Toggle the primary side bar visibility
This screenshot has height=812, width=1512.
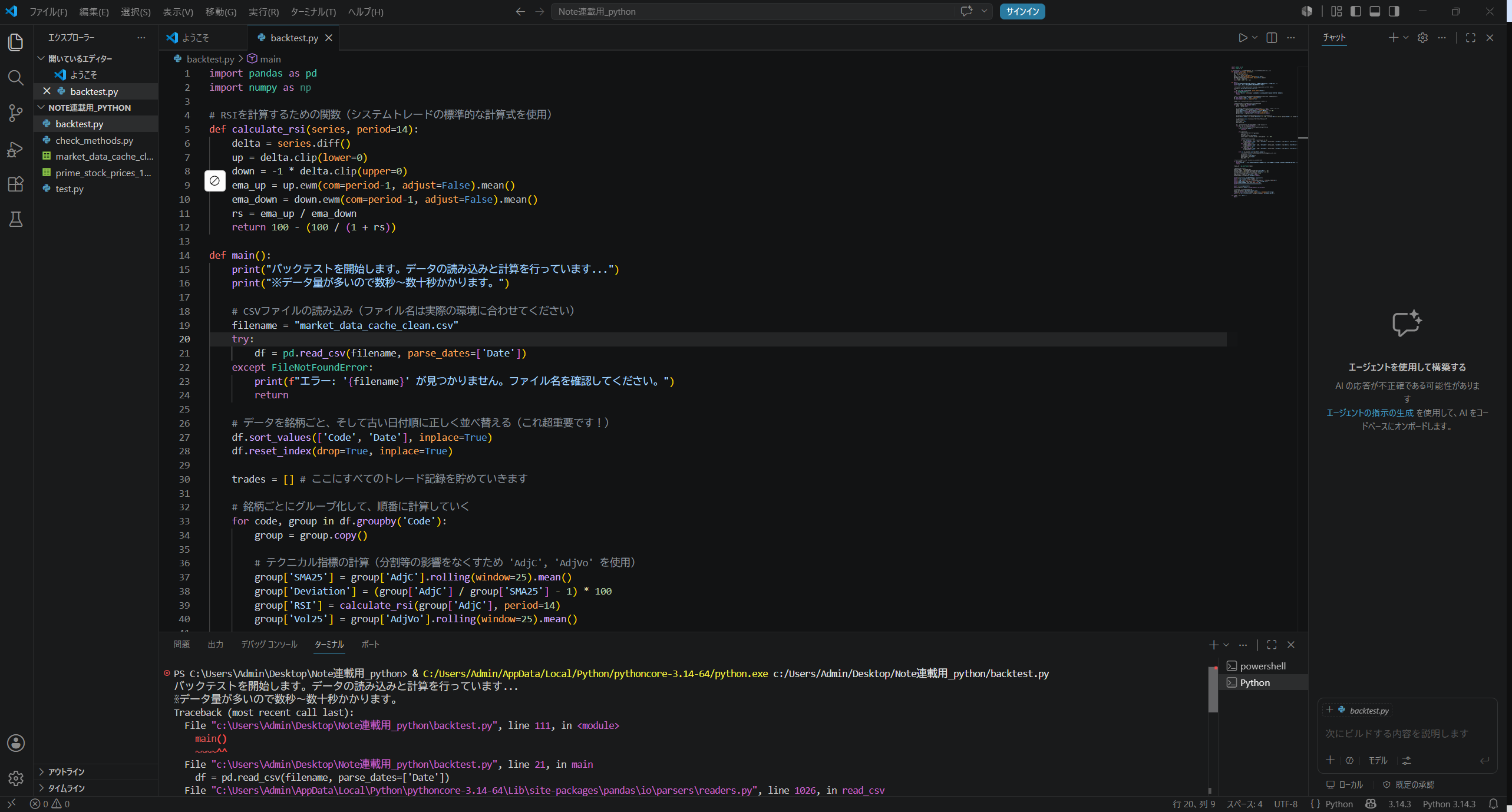tap(1356, 11)
